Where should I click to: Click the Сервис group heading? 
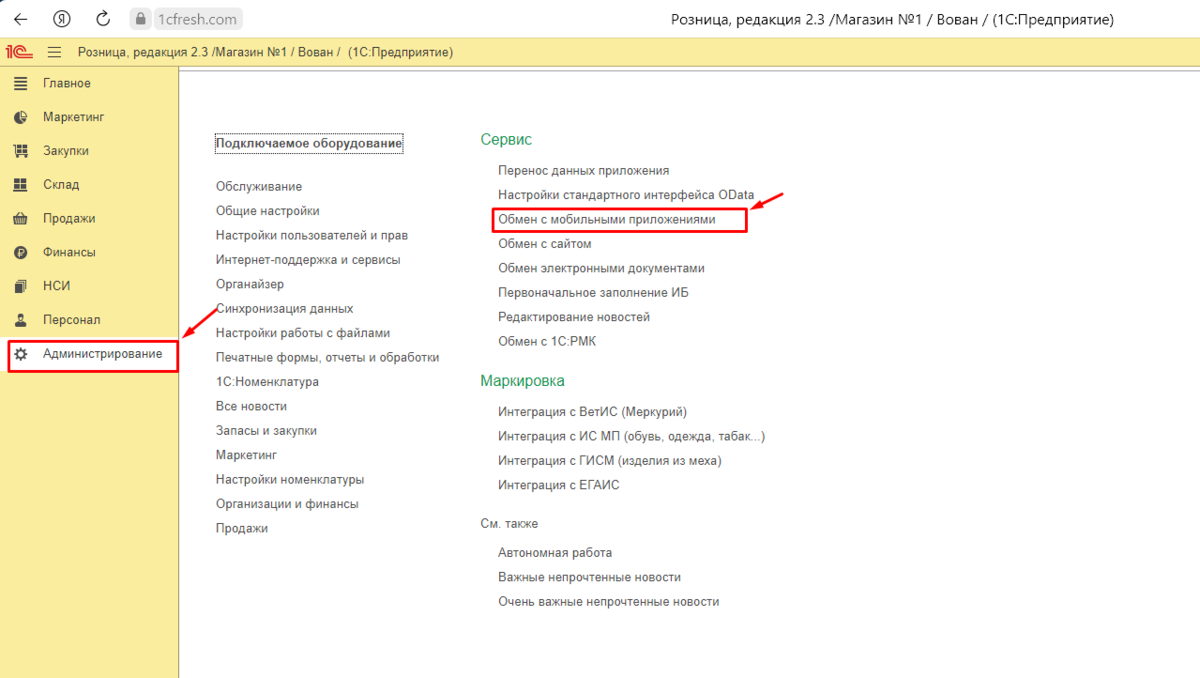point(506,141)
